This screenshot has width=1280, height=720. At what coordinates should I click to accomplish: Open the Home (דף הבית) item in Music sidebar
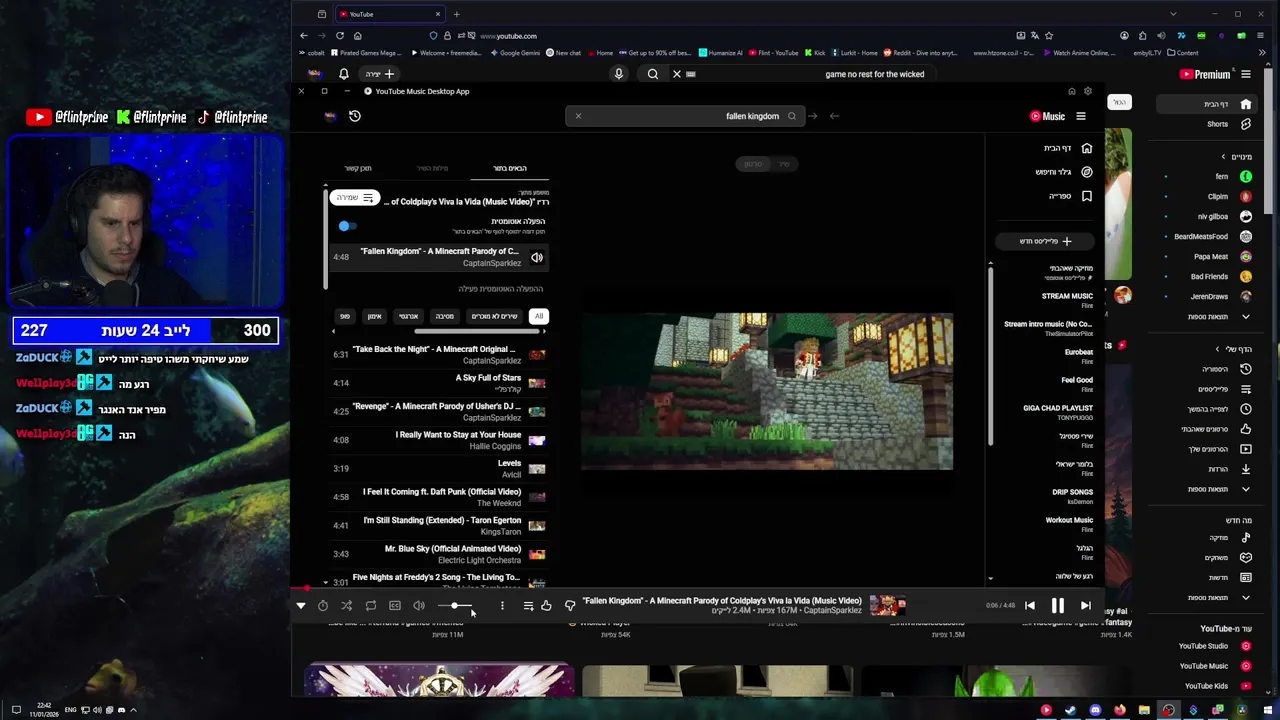click(x=1066, y=148)
